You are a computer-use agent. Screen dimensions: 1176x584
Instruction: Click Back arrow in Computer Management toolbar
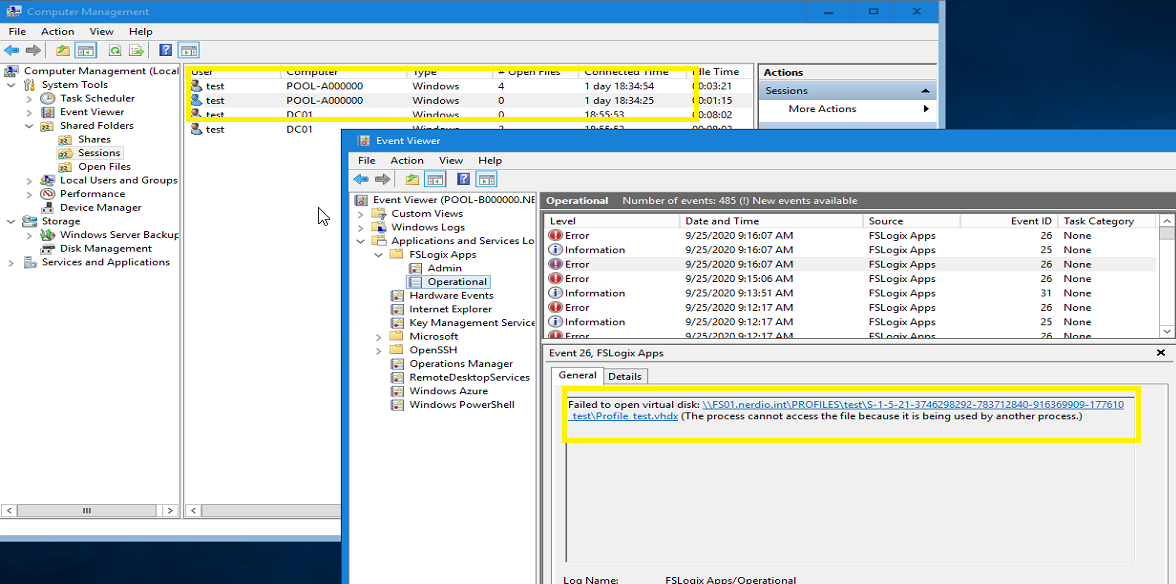click(11, 51)
